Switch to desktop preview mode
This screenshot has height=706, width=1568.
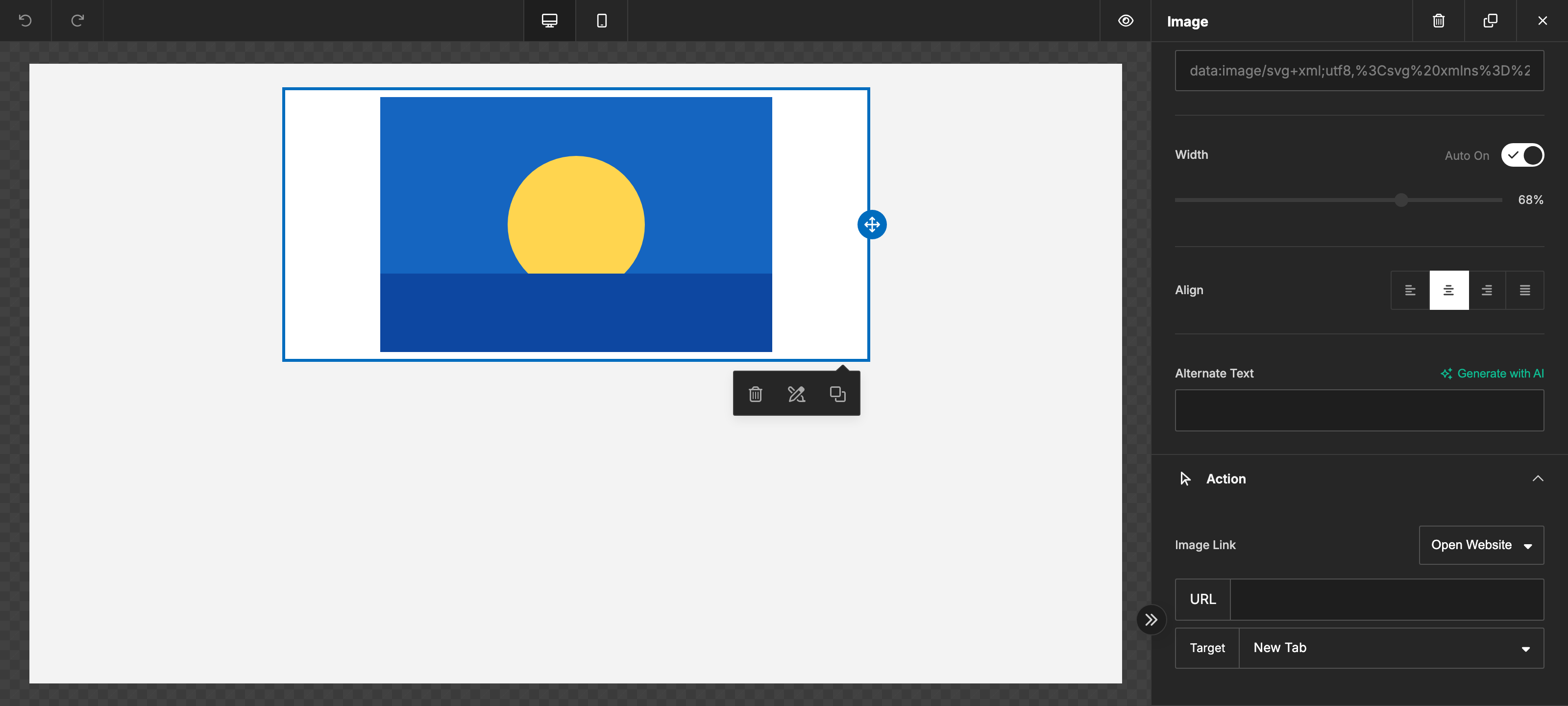tap(549, 21)
